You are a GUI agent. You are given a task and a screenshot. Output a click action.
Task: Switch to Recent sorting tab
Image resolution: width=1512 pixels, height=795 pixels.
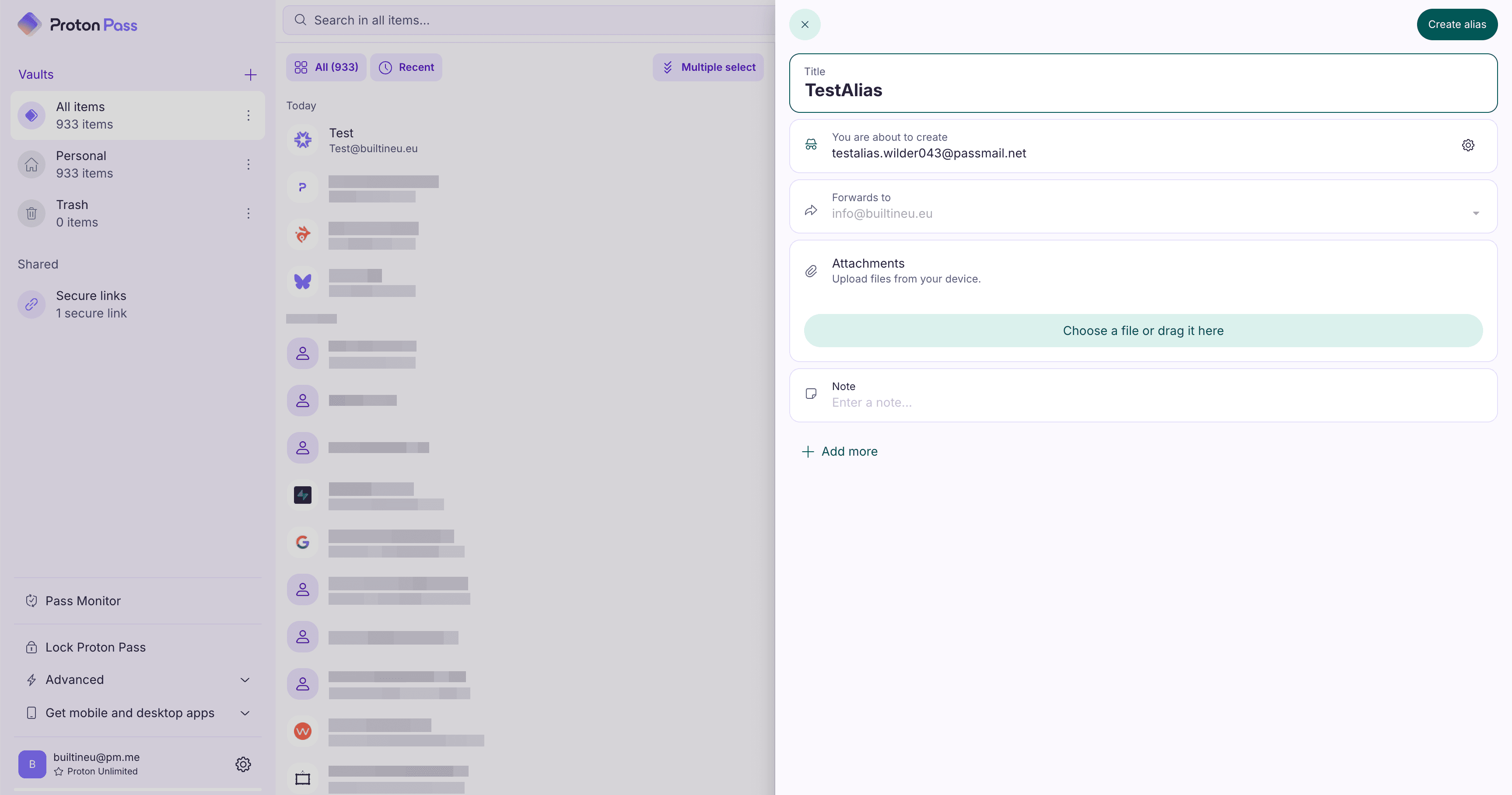406,67
